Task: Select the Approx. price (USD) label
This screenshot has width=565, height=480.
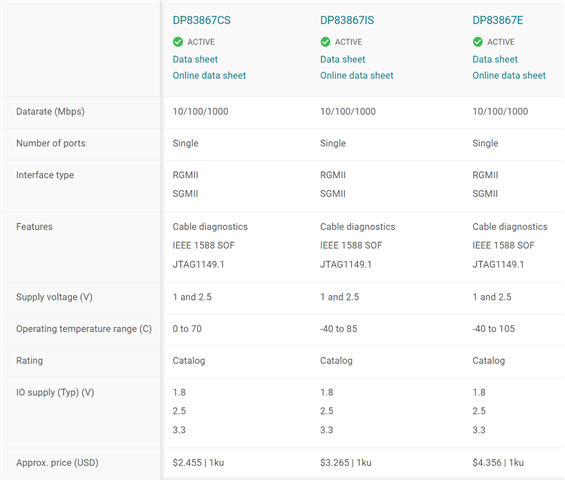Action: [x=57, y=462]
